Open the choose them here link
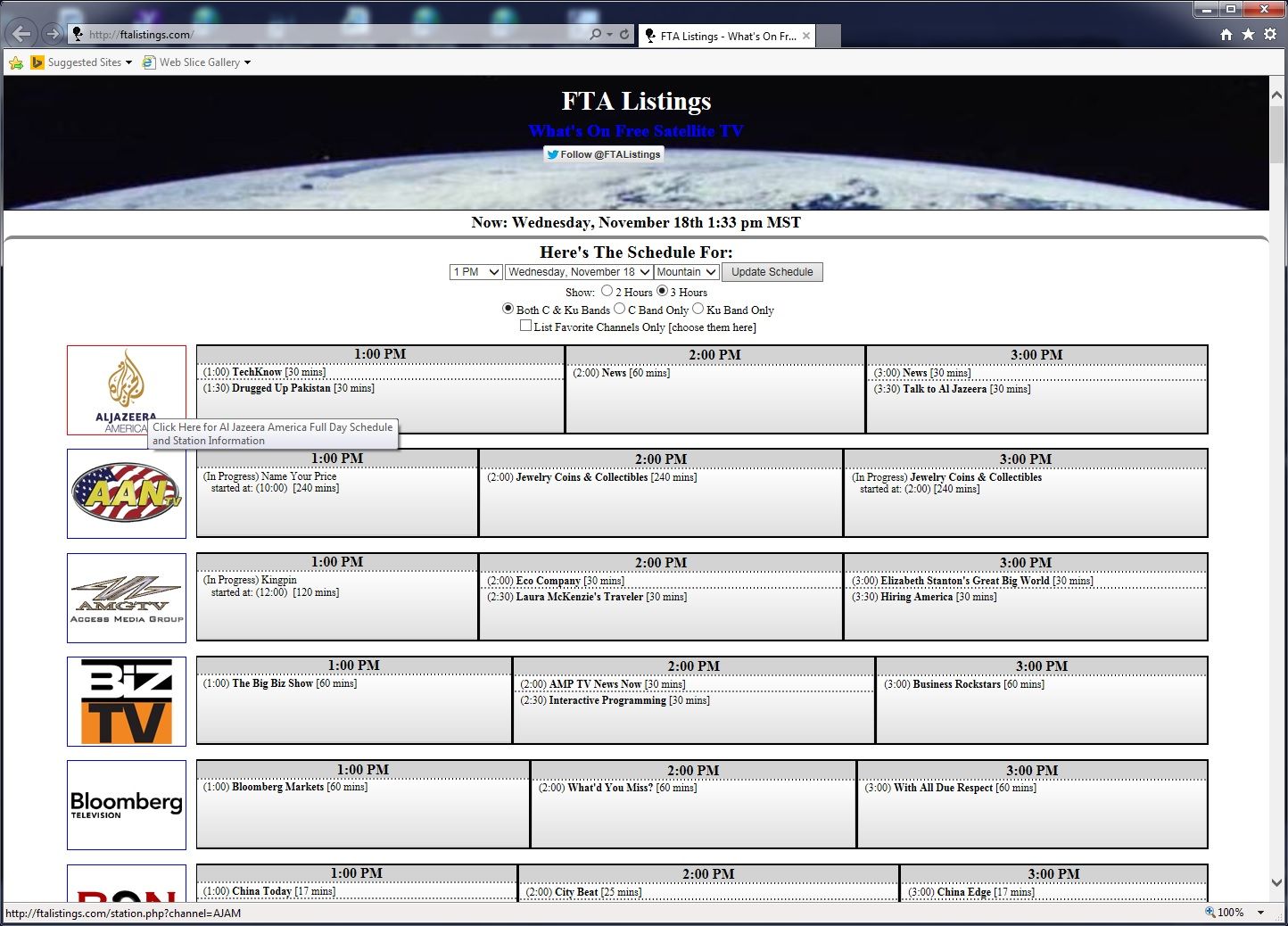 point(713,327)
